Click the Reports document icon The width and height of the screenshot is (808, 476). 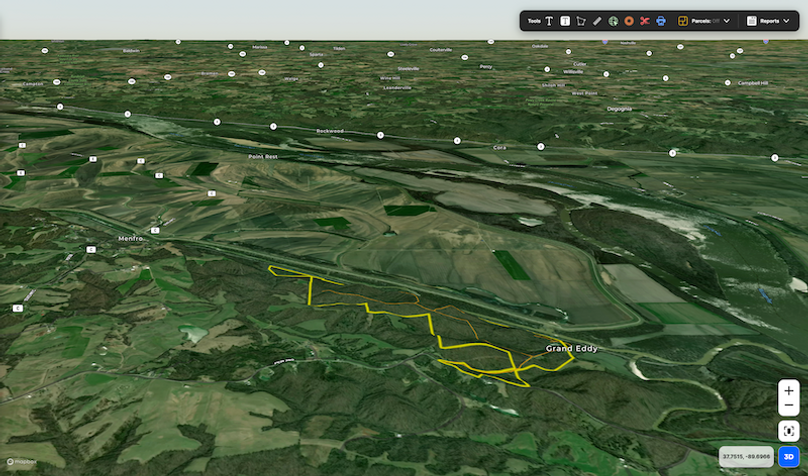752,20
